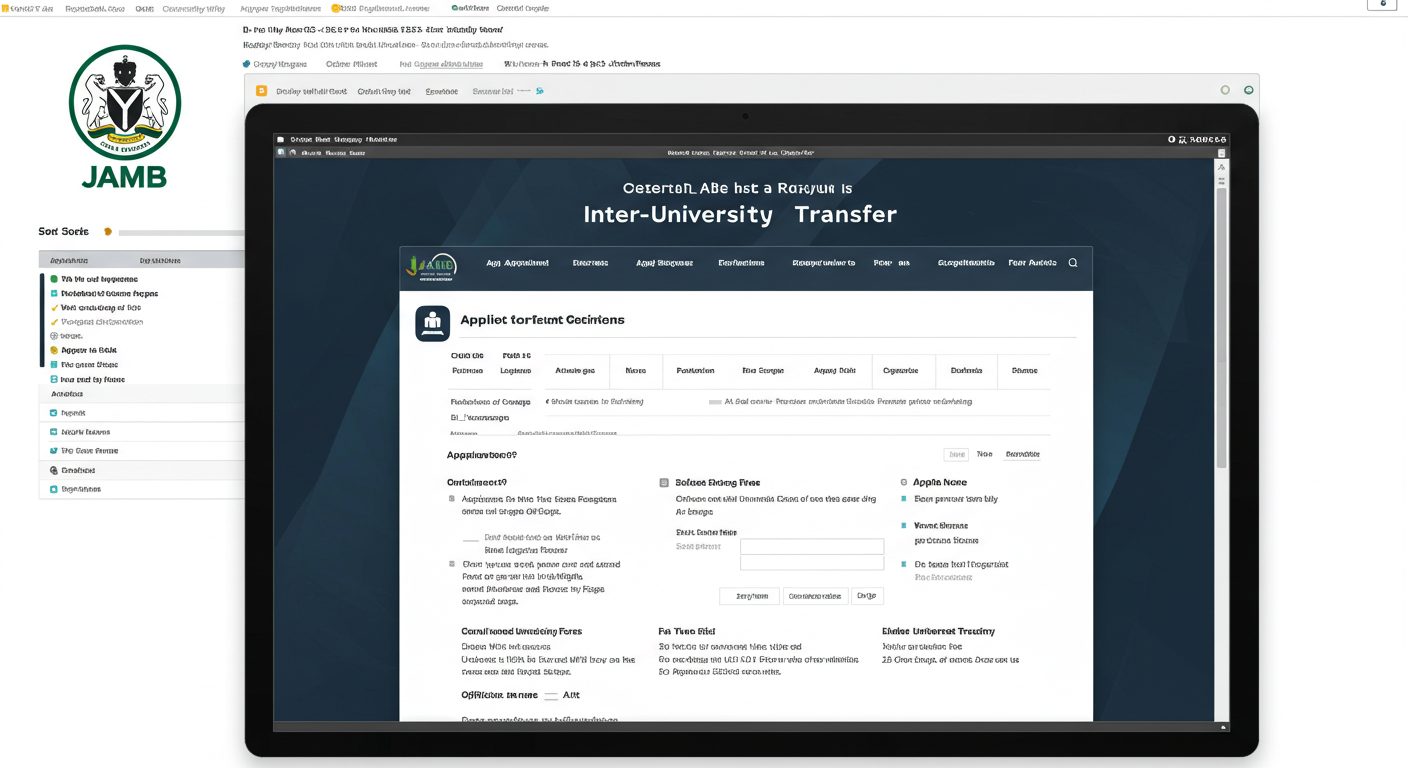Tick the checkbox beside the middle column heading
This screenshot has width=1408, height=768.
[x=664, y=483]
